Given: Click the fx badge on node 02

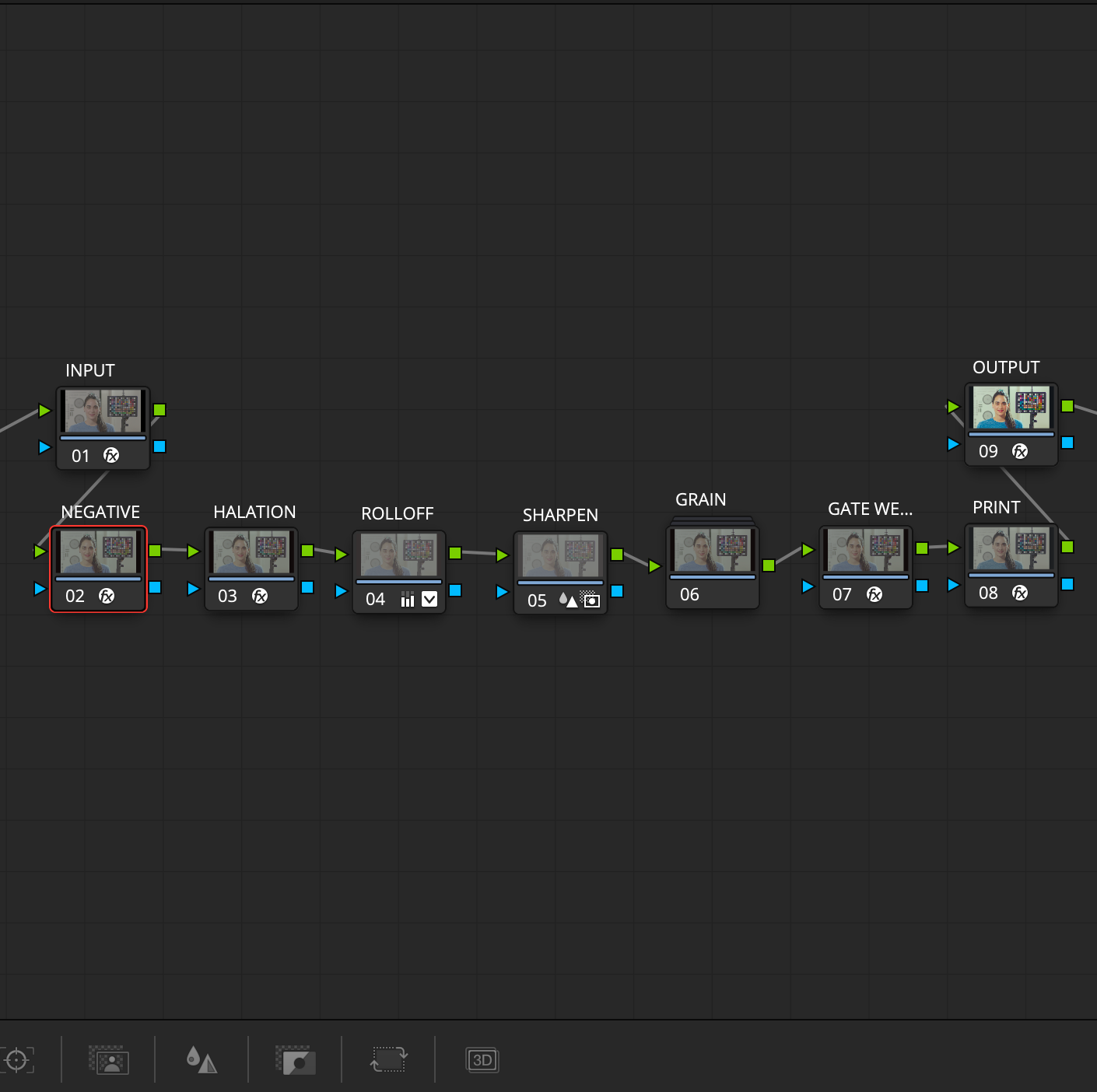Looking at the screenshot, I should [107, 596].
